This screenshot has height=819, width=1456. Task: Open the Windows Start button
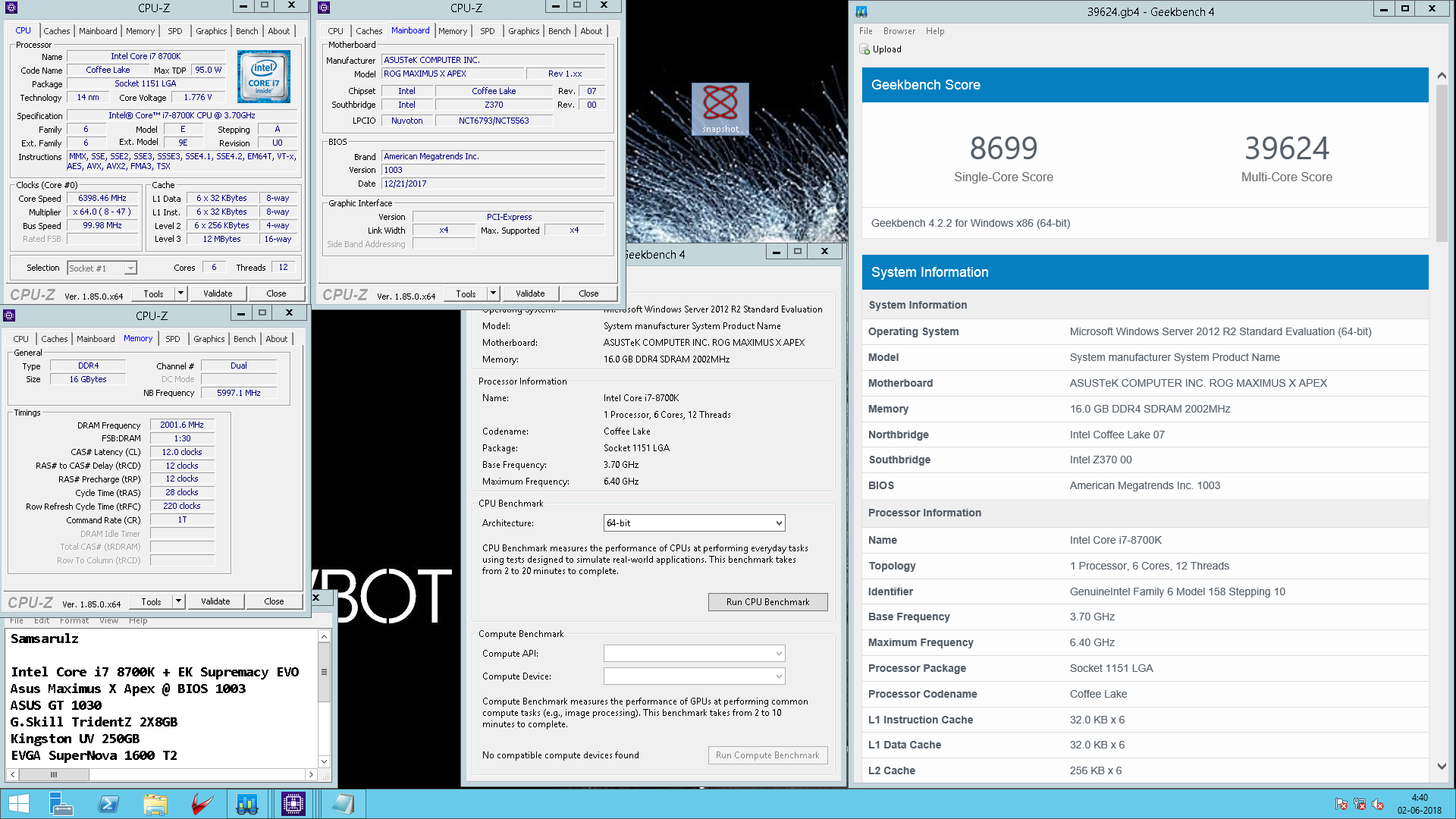point(19,804)
